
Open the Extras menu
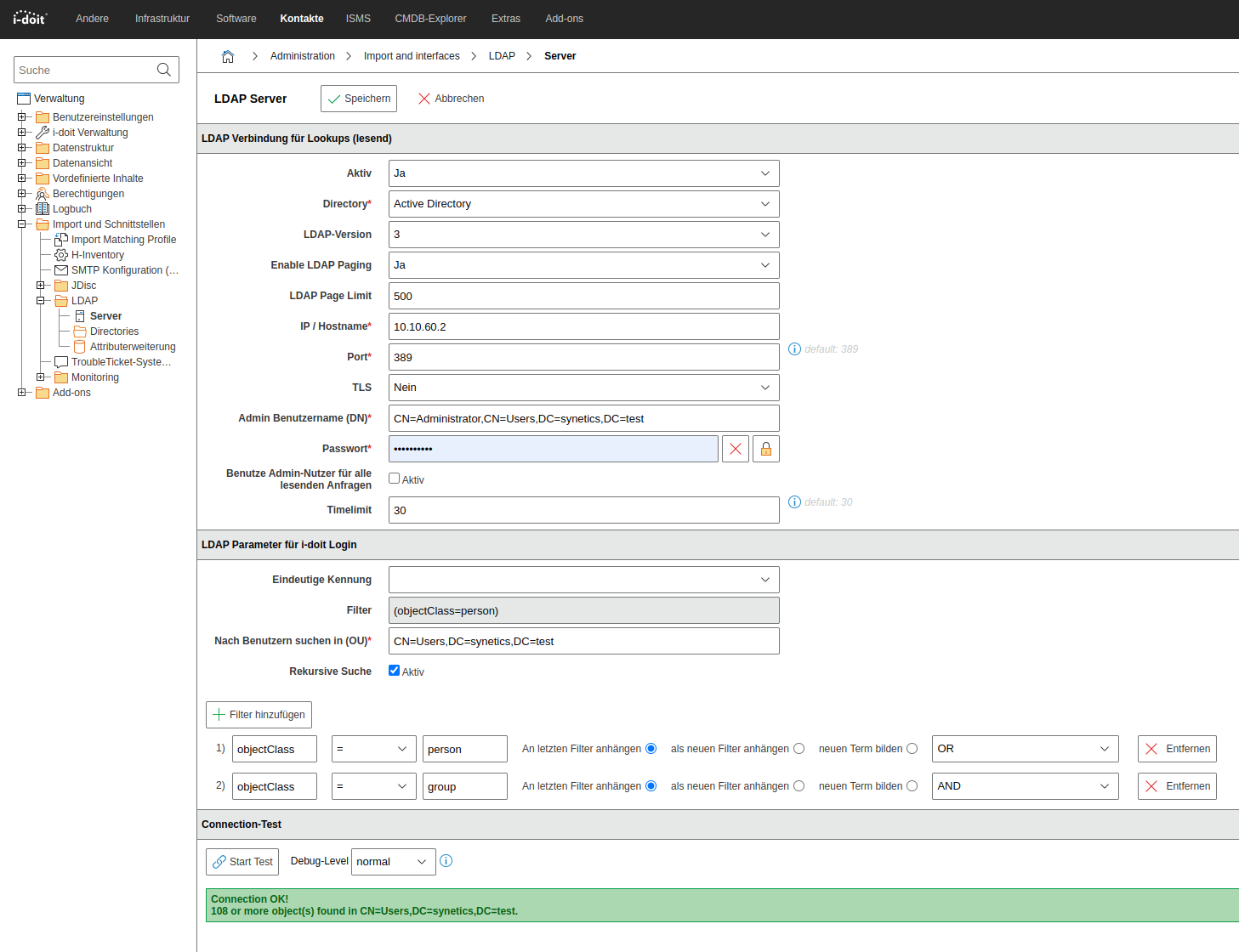click(x=505, y=19)
